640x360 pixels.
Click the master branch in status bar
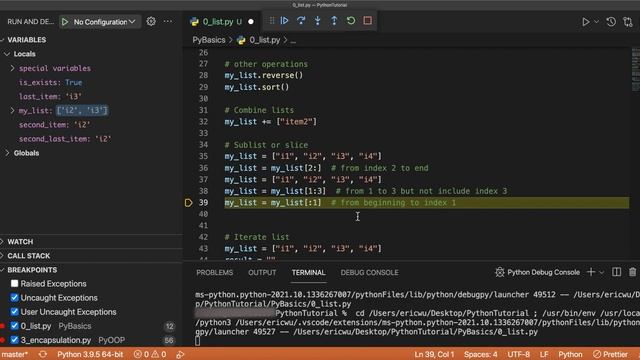(x=14, y=354)
